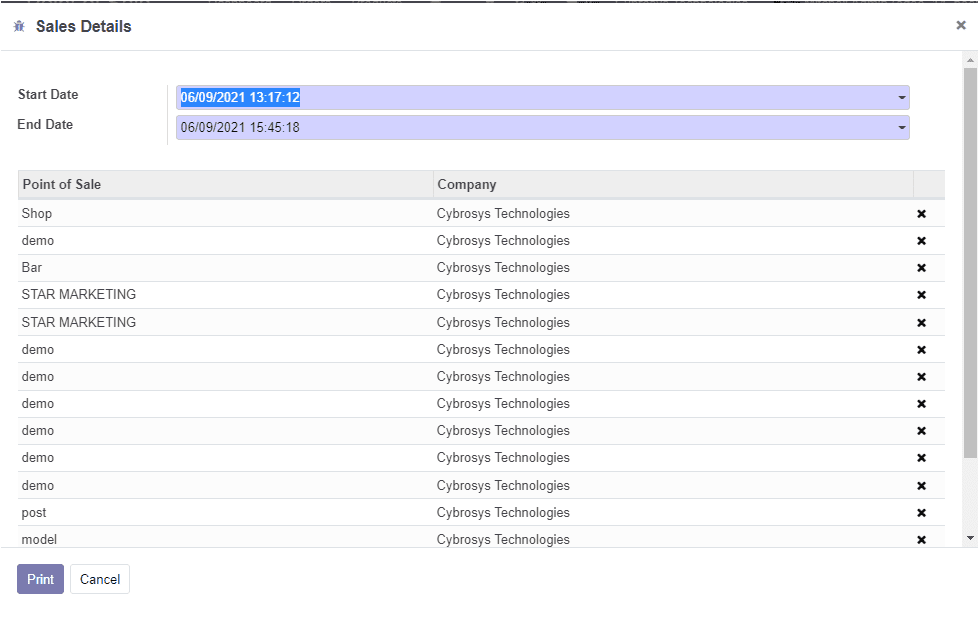This screenshot has width=979, height=617.
Task: Remove the demo row directly below second STAR MARKETING
Action: pyautogui.click(x=921, y=350)
